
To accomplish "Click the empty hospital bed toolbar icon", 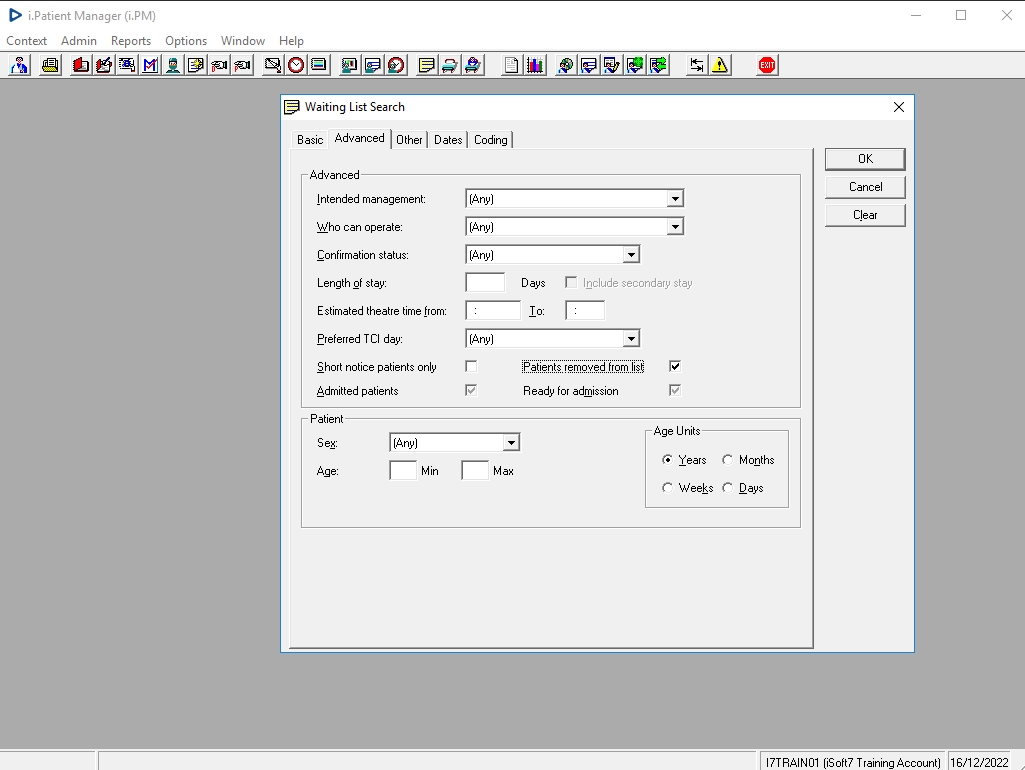I will pyautogui.click(x=450, y=65).
